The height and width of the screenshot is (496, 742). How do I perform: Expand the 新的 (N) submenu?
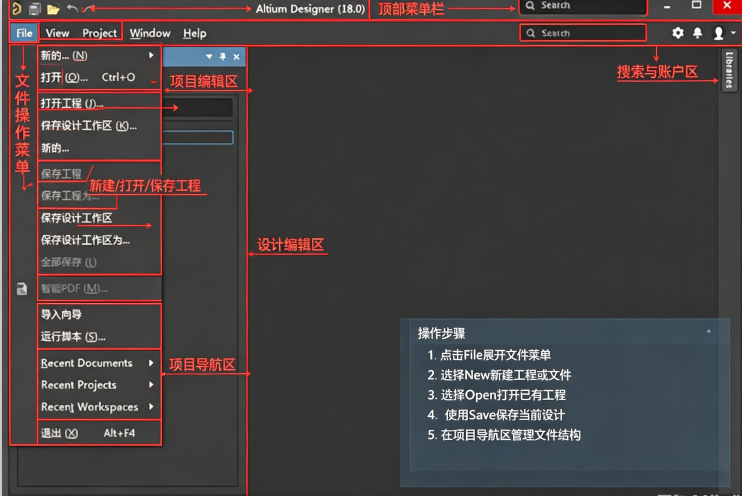[x=98, y=55]
